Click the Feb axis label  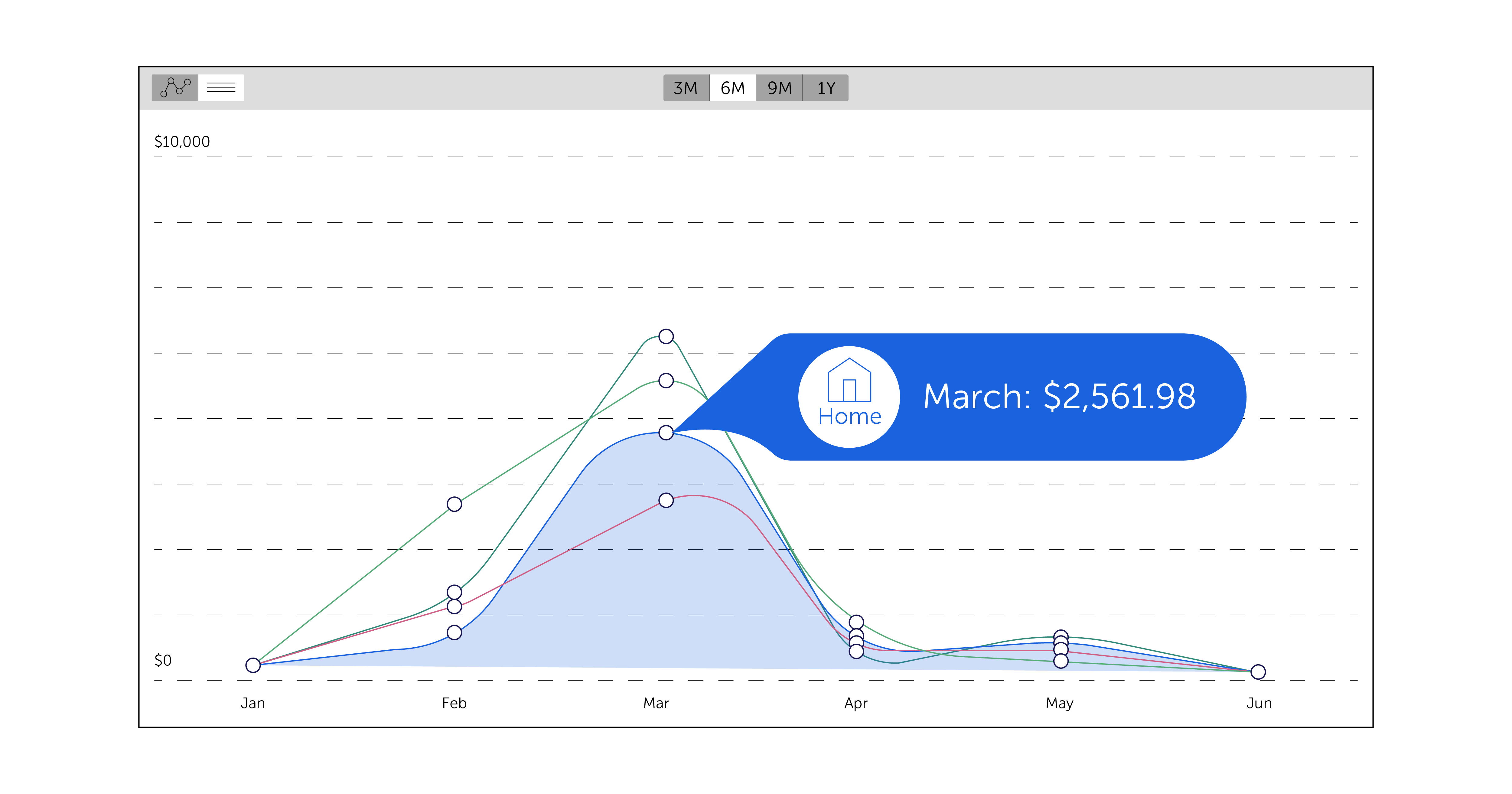coord(454,703)
